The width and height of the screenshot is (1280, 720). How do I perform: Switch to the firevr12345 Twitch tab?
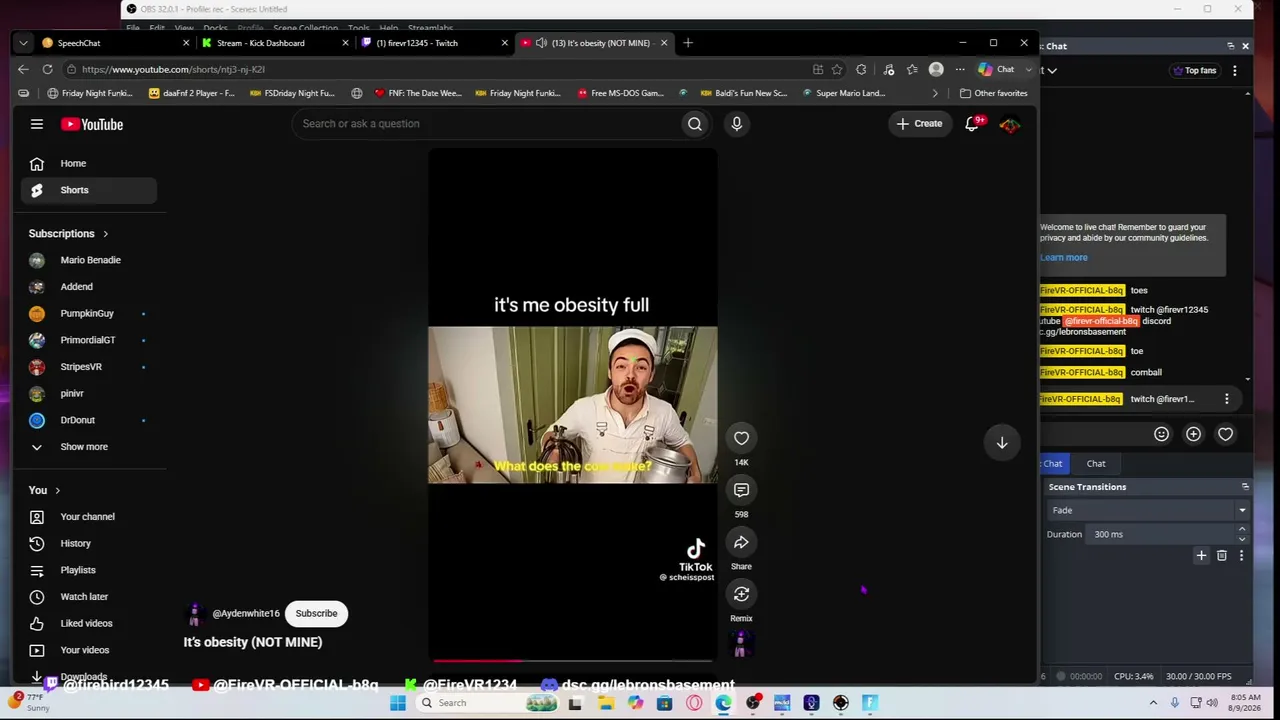pos(434,43)
